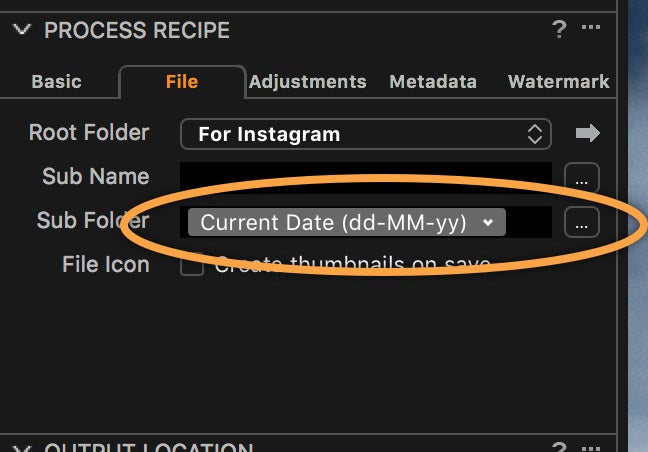The width and height of the screenshot is (648, 452).
Task: Switch to the Watermark tab
Action: pyautogui.click(x=558, y=81)
